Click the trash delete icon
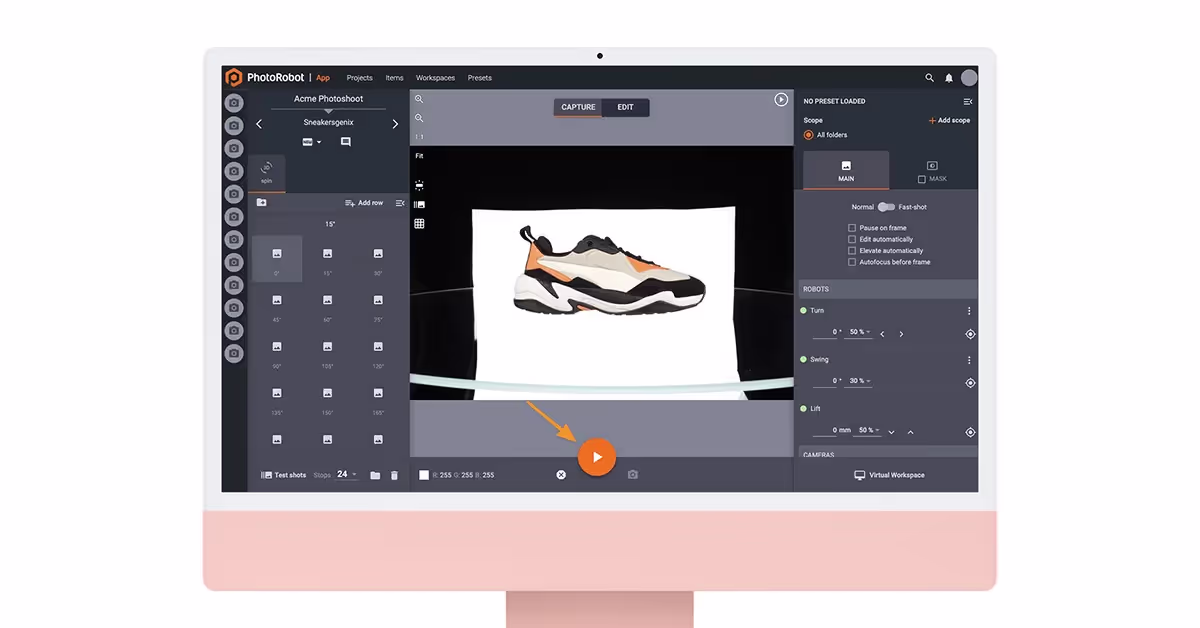The width and height of the screenshot is (1200, 628). pos(394,475)
